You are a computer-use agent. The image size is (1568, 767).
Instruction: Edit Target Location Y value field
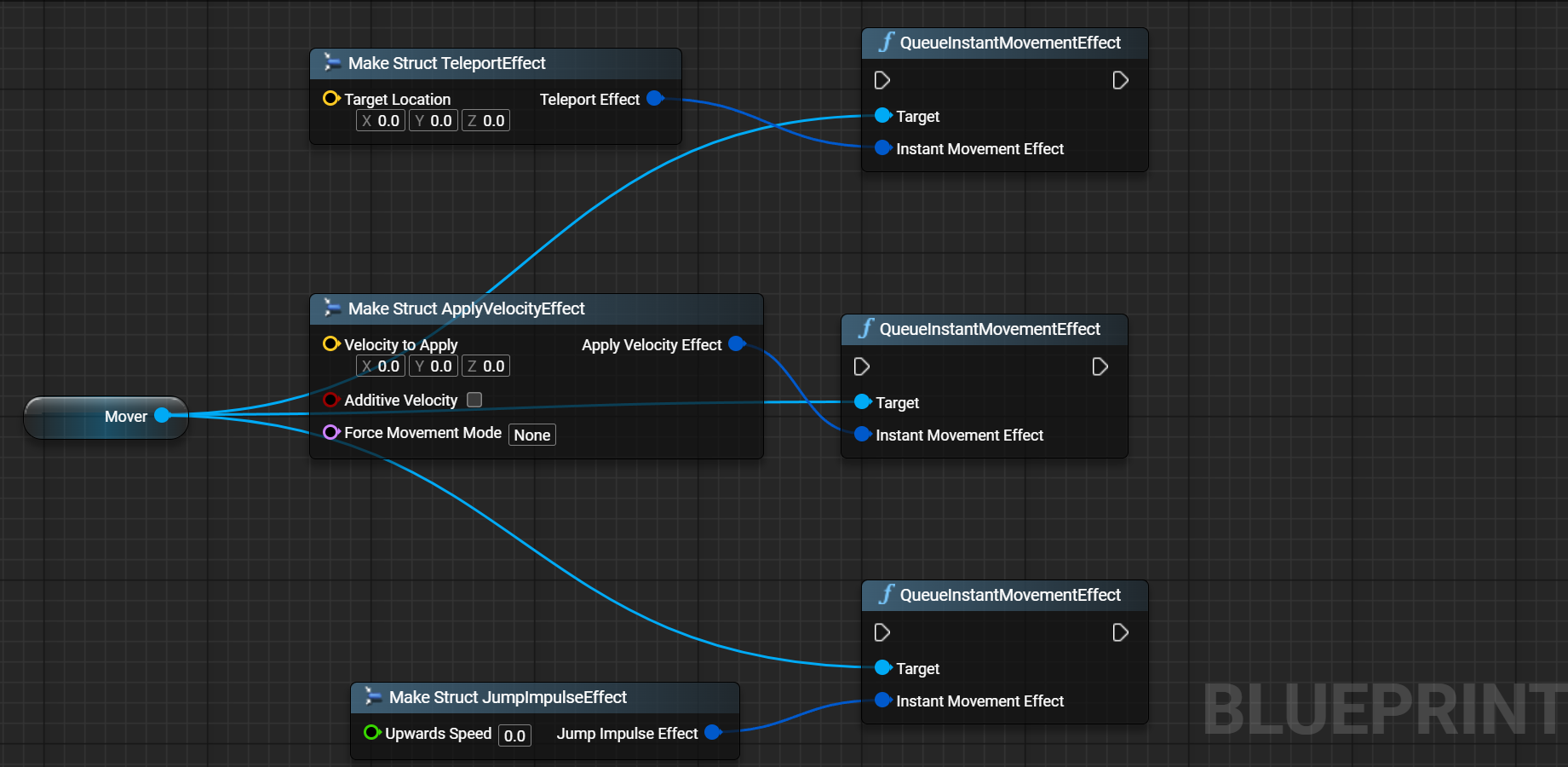[434, 120]
